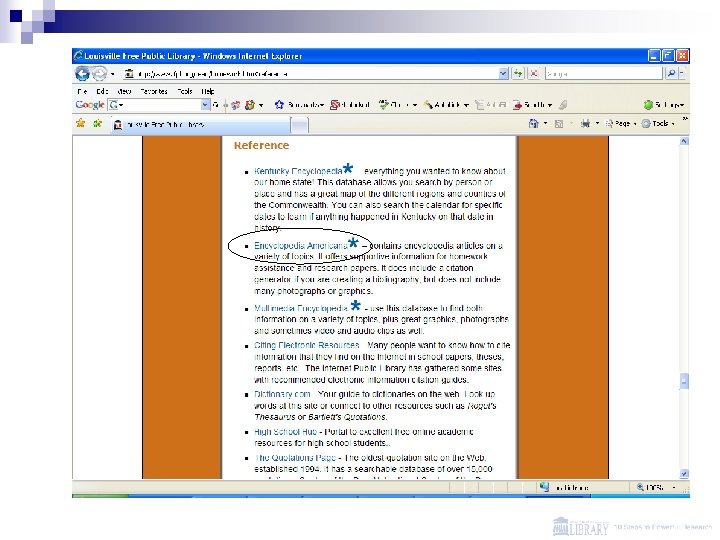Click the Google toolbar Send to button
Image resolution: width=720 pixels, height=540 pixels.
click(x=533, y=105)
